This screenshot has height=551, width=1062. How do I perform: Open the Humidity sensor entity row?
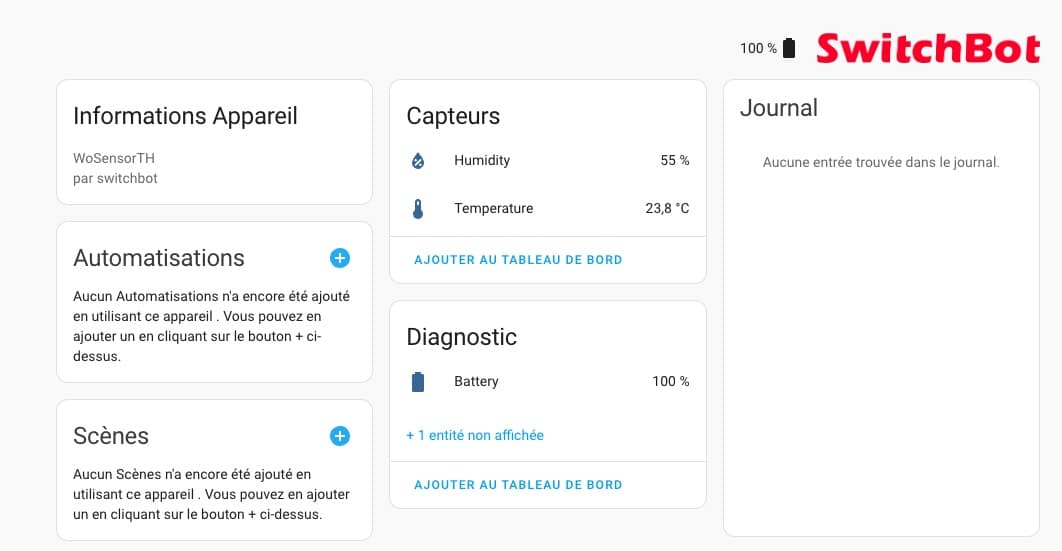pos(548,160)
